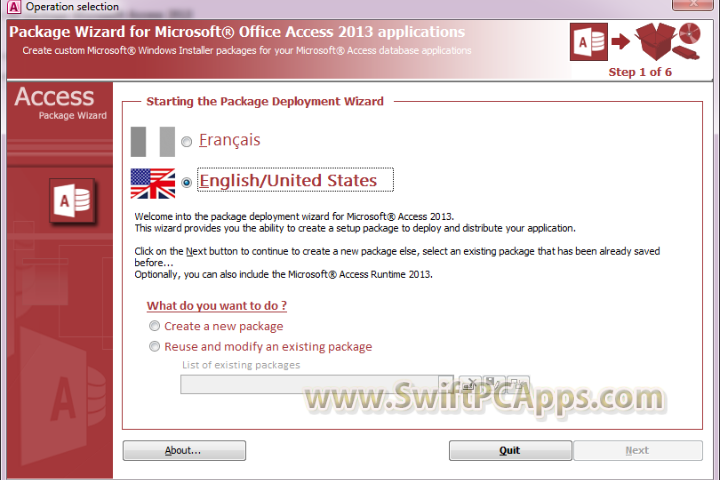Screen dimensions: 720x480
Task: Click the 'Step 1 of 6' text
Action: coord(640,72)
